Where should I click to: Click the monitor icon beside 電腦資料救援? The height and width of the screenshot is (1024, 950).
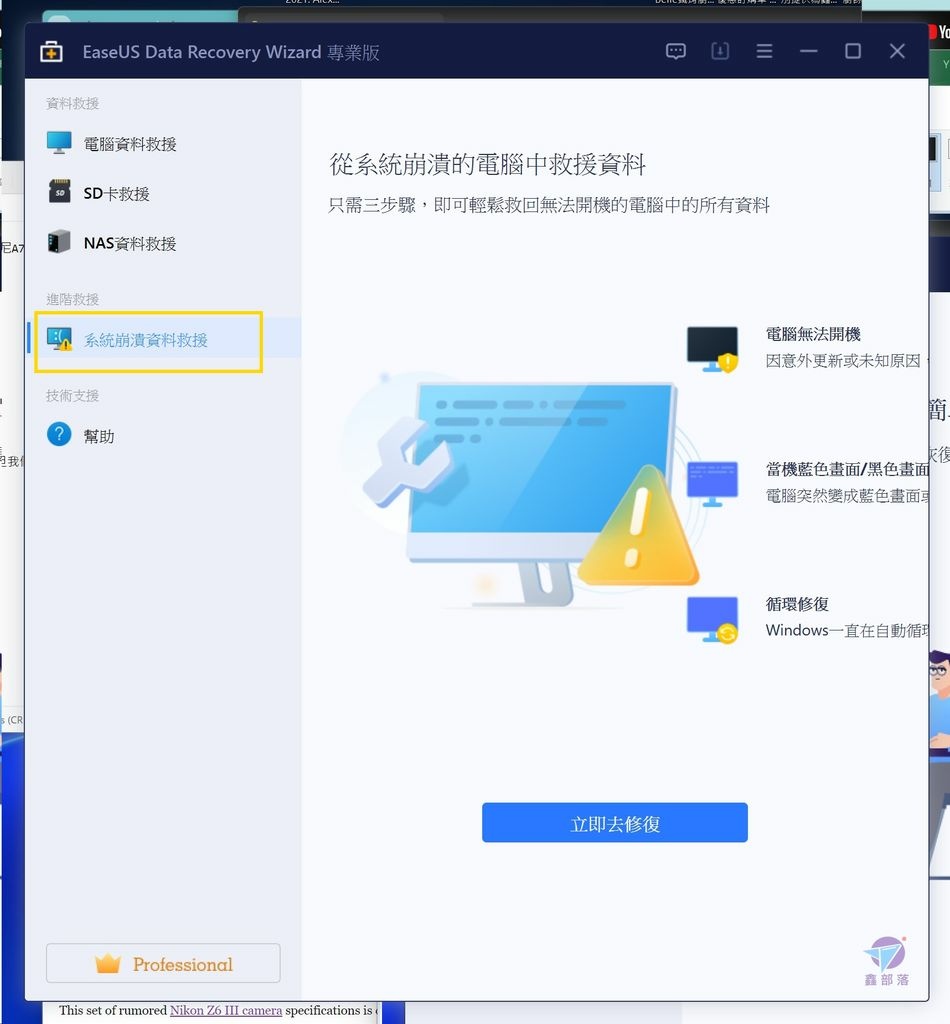pyautogui.click(x=59, y=143)
